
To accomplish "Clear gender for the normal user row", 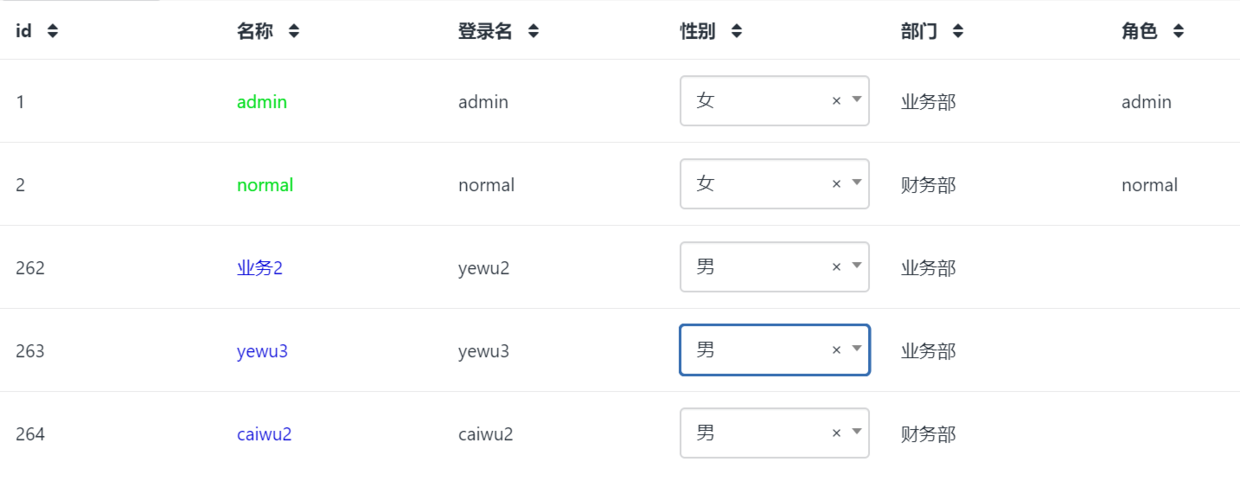I will coord(836,184).
